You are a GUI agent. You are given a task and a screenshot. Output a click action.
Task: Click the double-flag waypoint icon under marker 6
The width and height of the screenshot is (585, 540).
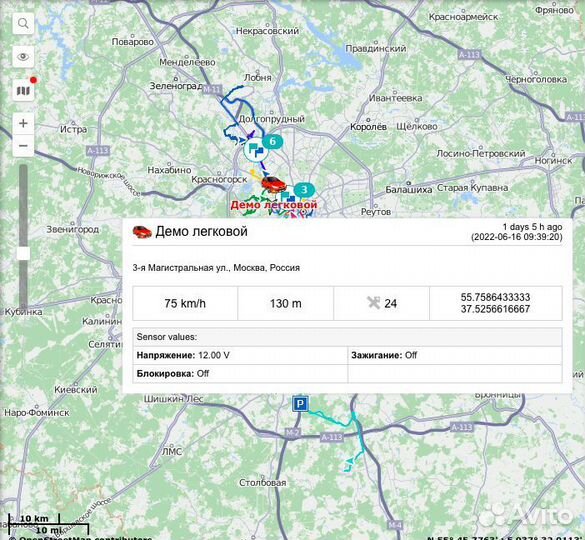click(x=256, y=150)
